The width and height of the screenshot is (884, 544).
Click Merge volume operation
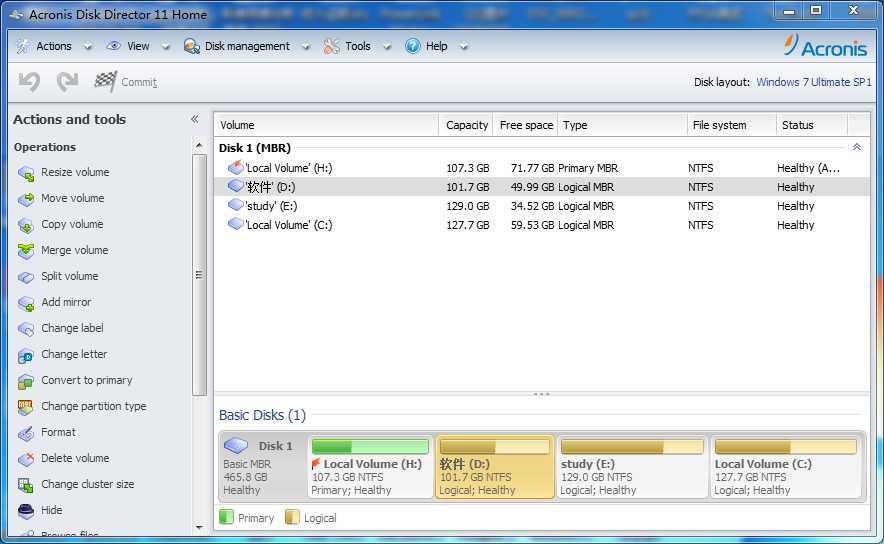[74, 250]
